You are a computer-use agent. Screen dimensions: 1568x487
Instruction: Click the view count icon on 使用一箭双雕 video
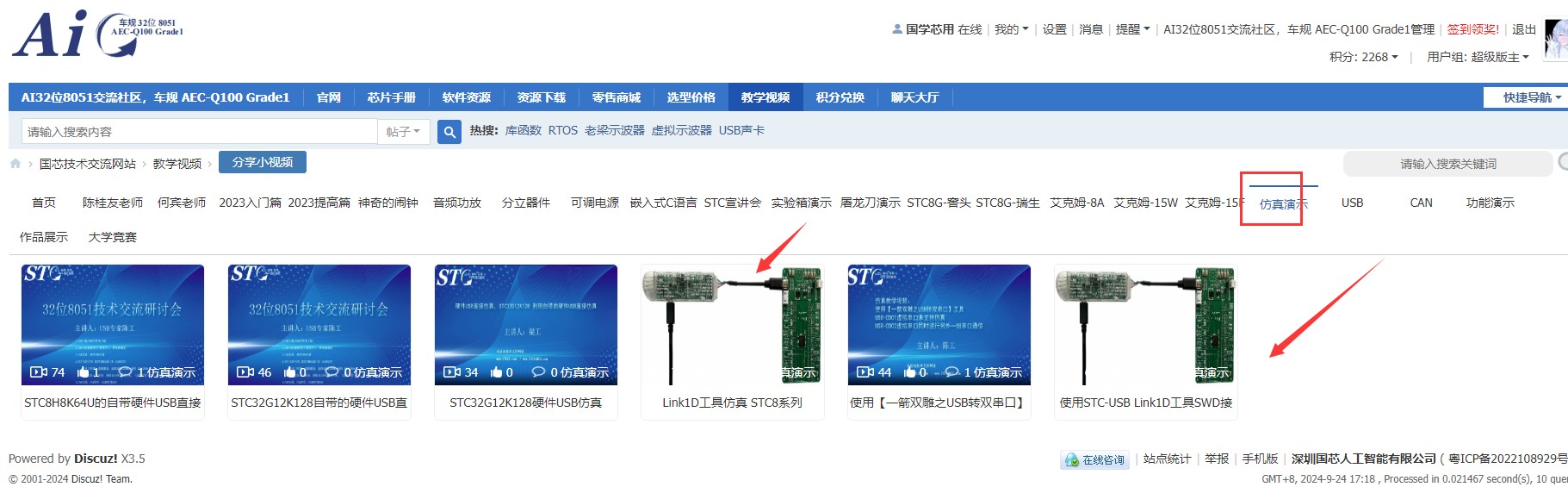click(x=865, y=372)
